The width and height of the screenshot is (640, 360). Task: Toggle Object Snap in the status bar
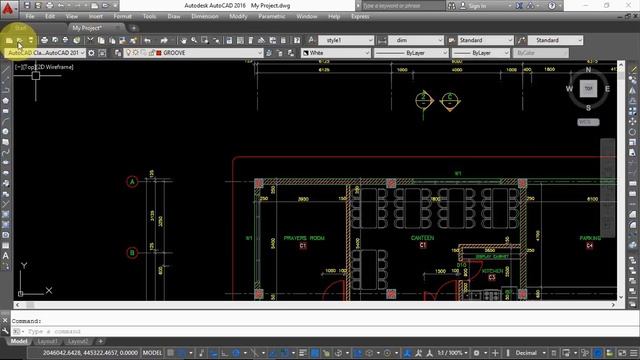[284, 353]
